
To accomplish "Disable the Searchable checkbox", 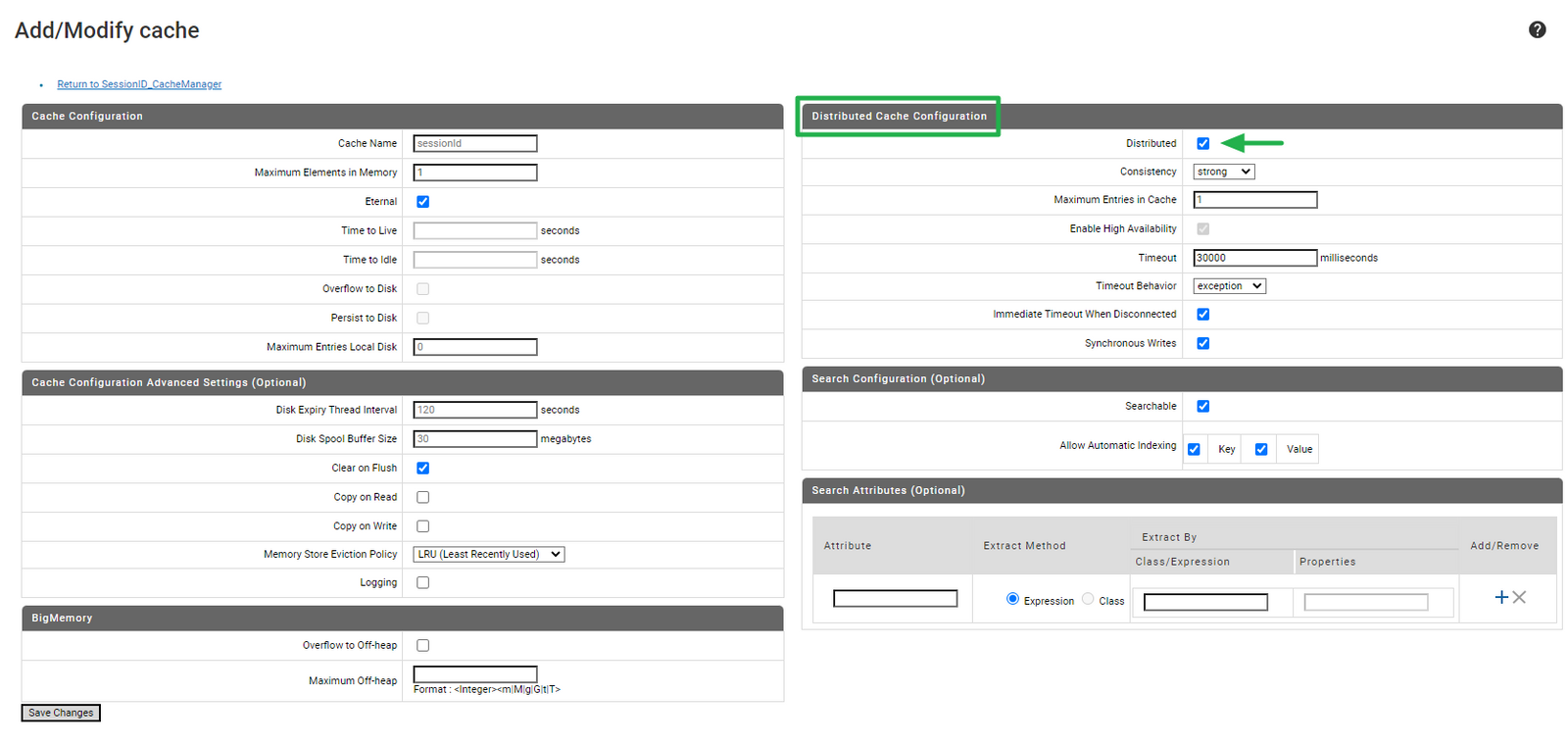I will pyautogui.click(x=1202, y=406).
